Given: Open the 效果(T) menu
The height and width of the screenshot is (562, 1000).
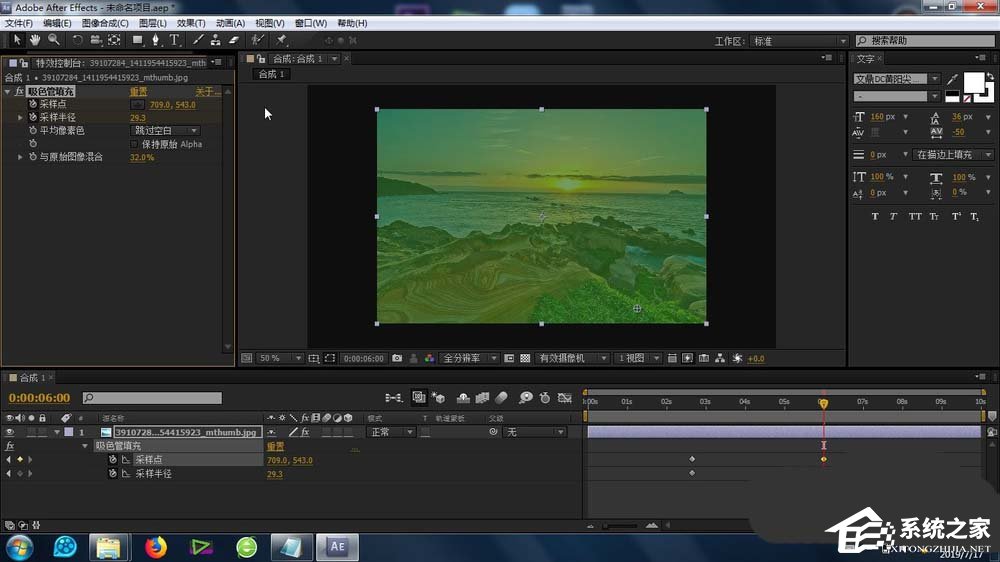Looking at the screenshot, I should [x=191, y=23].
